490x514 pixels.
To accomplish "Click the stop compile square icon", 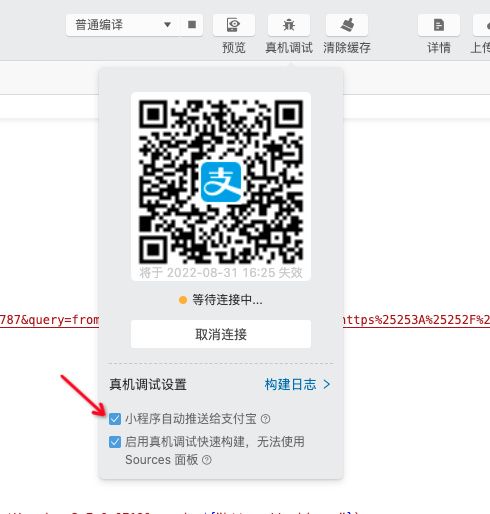I will pyautogui.click(x=192, y=25).
